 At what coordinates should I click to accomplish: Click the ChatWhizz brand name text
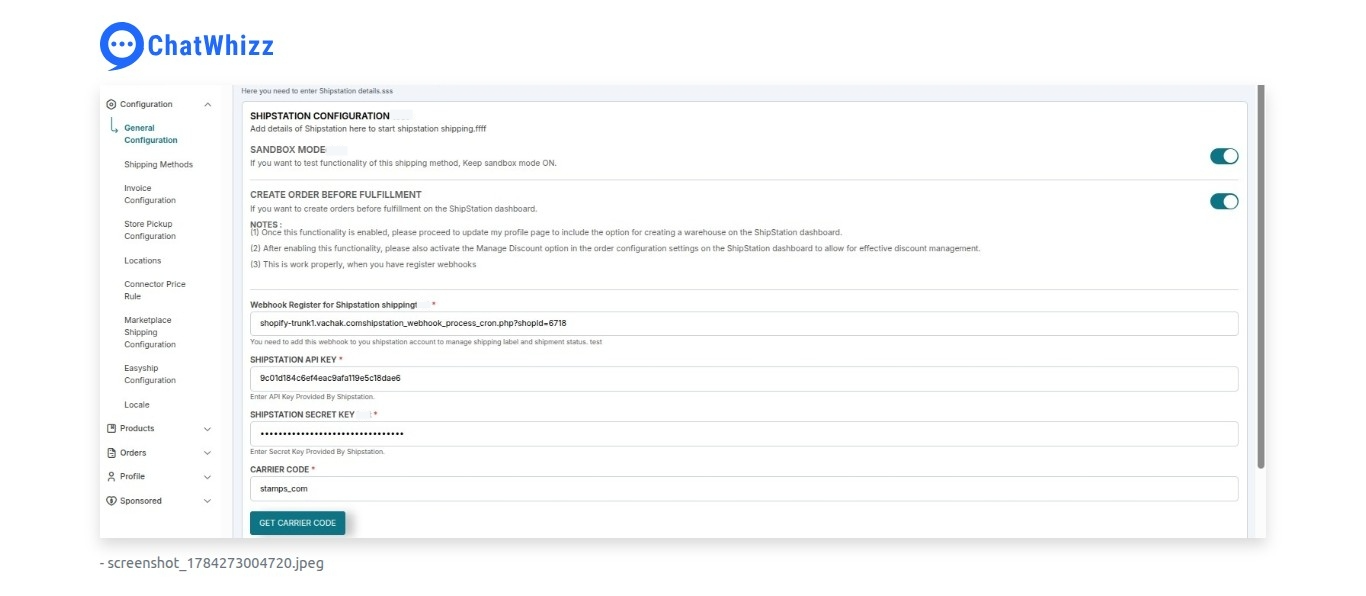[211, 45]
